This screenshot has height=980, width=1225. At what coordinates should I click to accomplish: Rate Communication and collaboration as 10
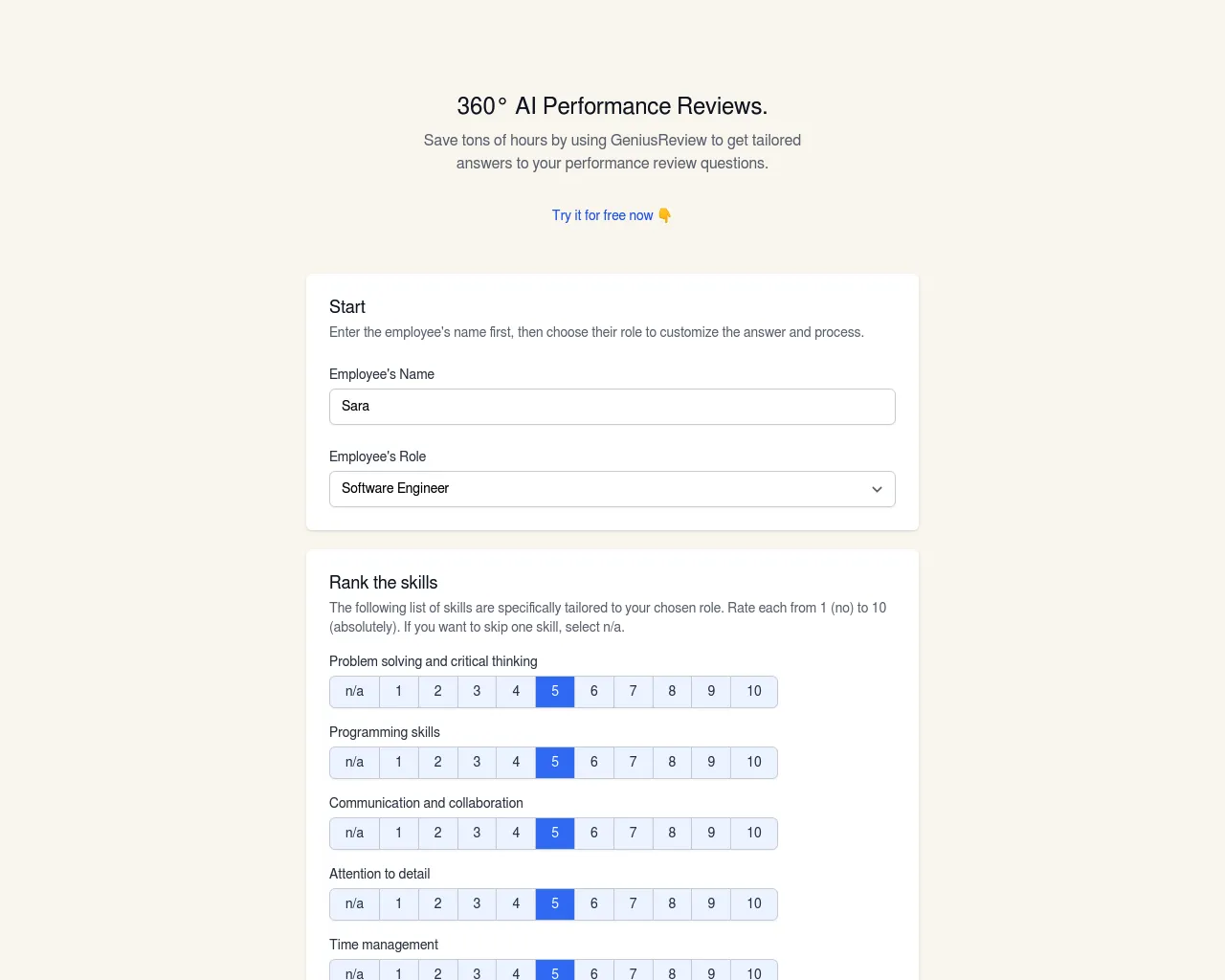pos(754,834)
